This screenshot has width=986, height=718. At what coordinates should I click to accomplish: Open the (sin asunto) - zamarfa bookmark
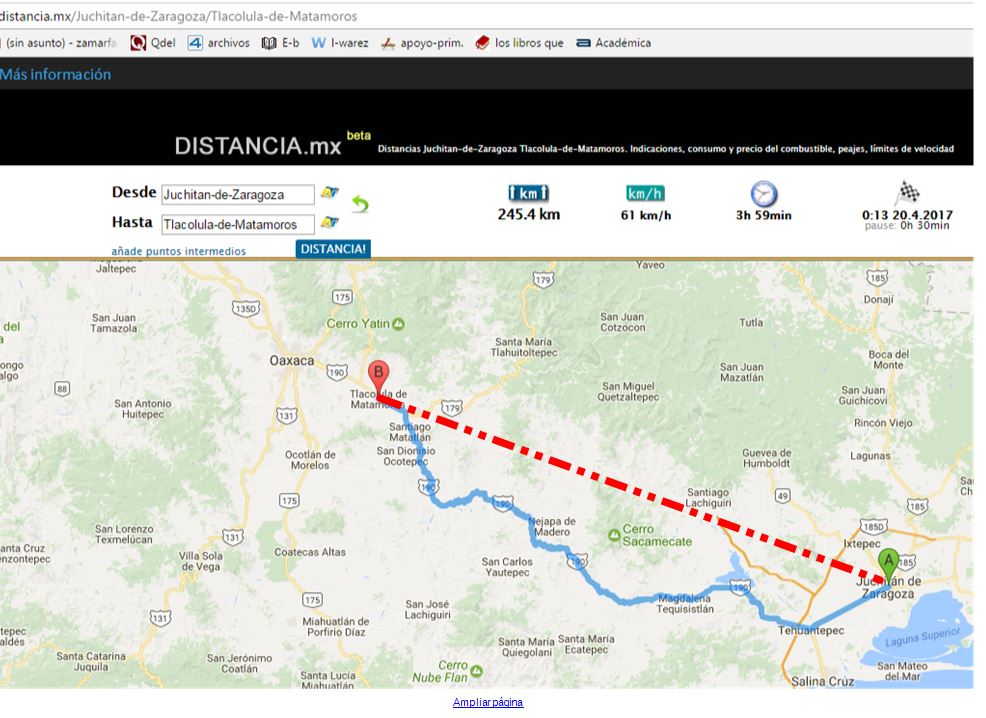59,43
